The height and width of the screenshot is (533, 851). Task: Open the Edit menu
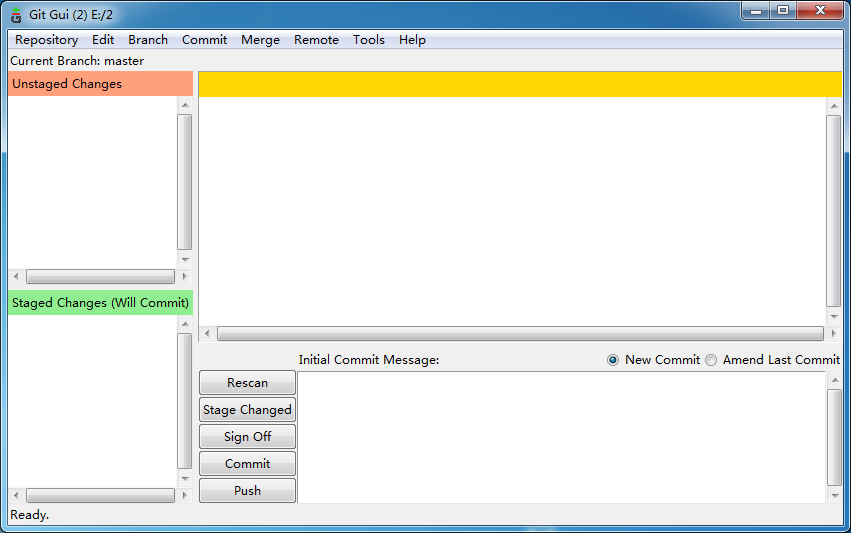click(103, 40)
